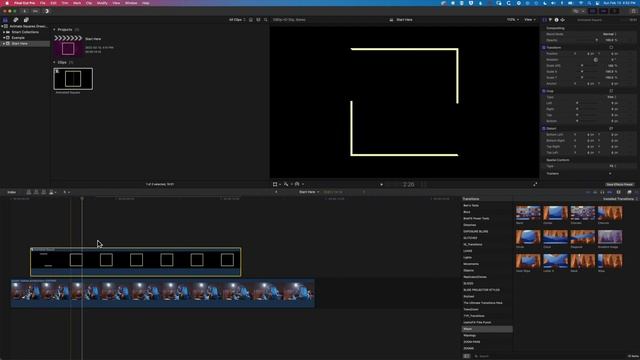The height and width of the screenshot is (360, 640).
Task: Click the import media arrow button
Action: 24,11
